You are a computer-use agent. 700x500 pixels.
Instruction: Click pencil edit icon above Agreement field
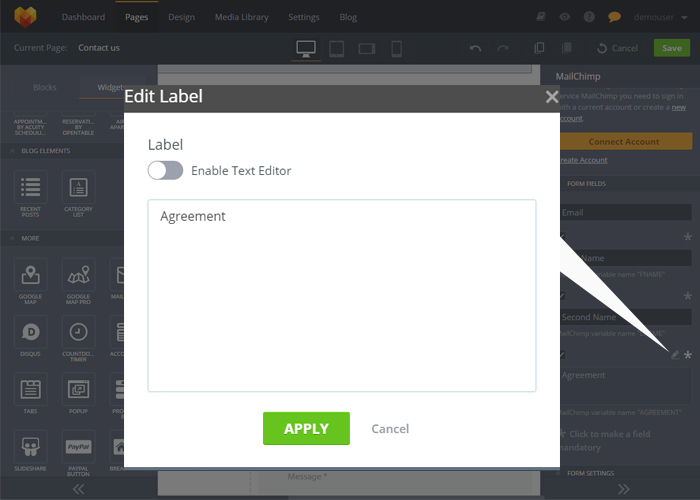tap(675, 355)
